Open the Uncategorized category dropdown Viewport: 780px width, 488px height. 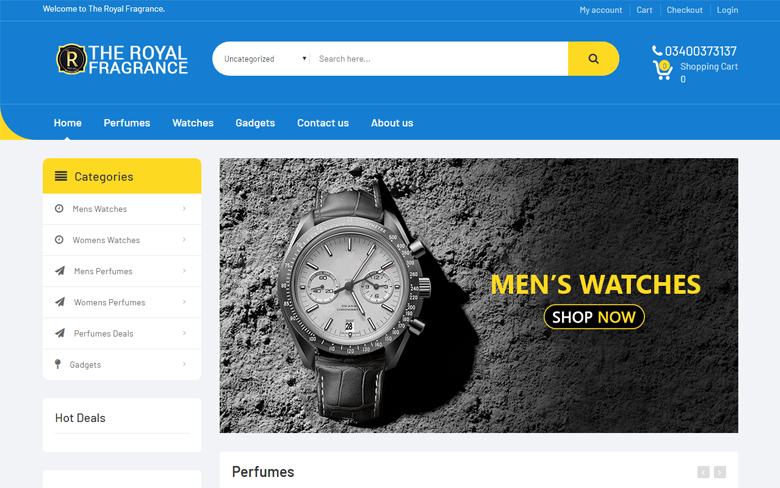click(264, 59)
